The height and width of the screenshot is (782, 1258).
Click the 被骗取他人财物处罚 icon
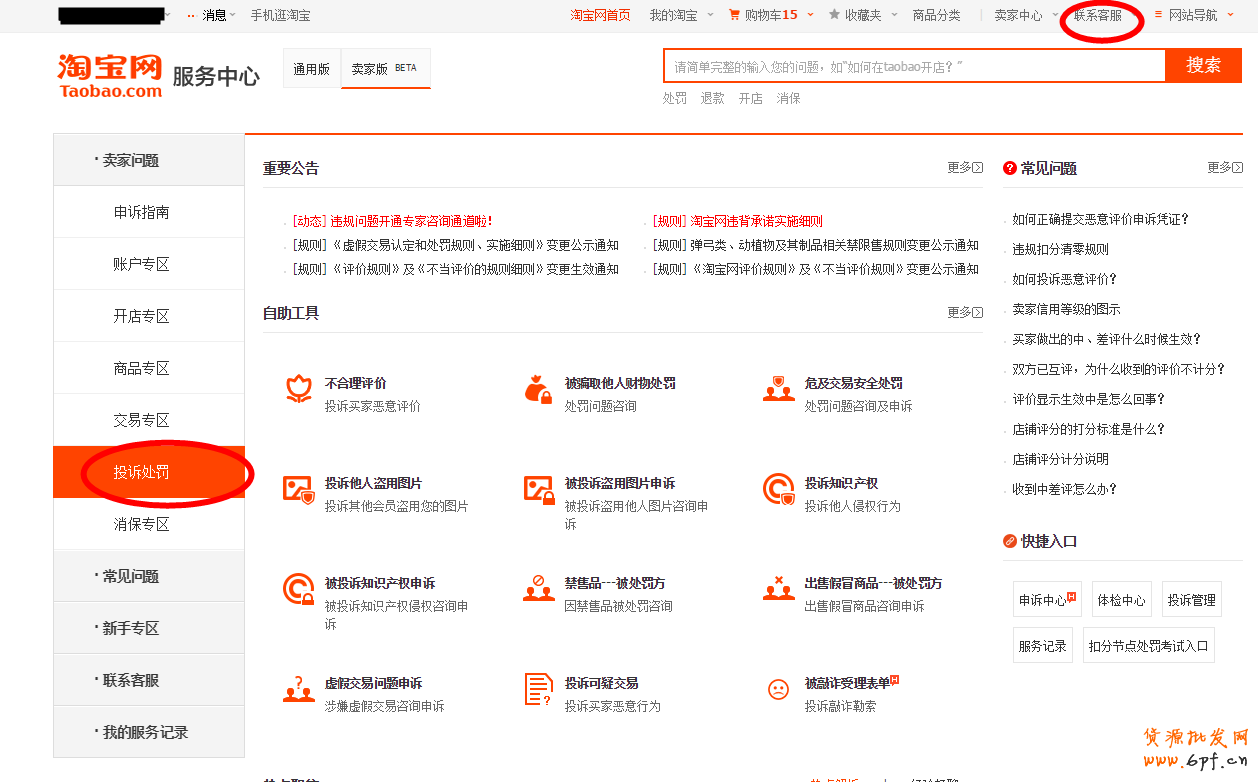538,389
